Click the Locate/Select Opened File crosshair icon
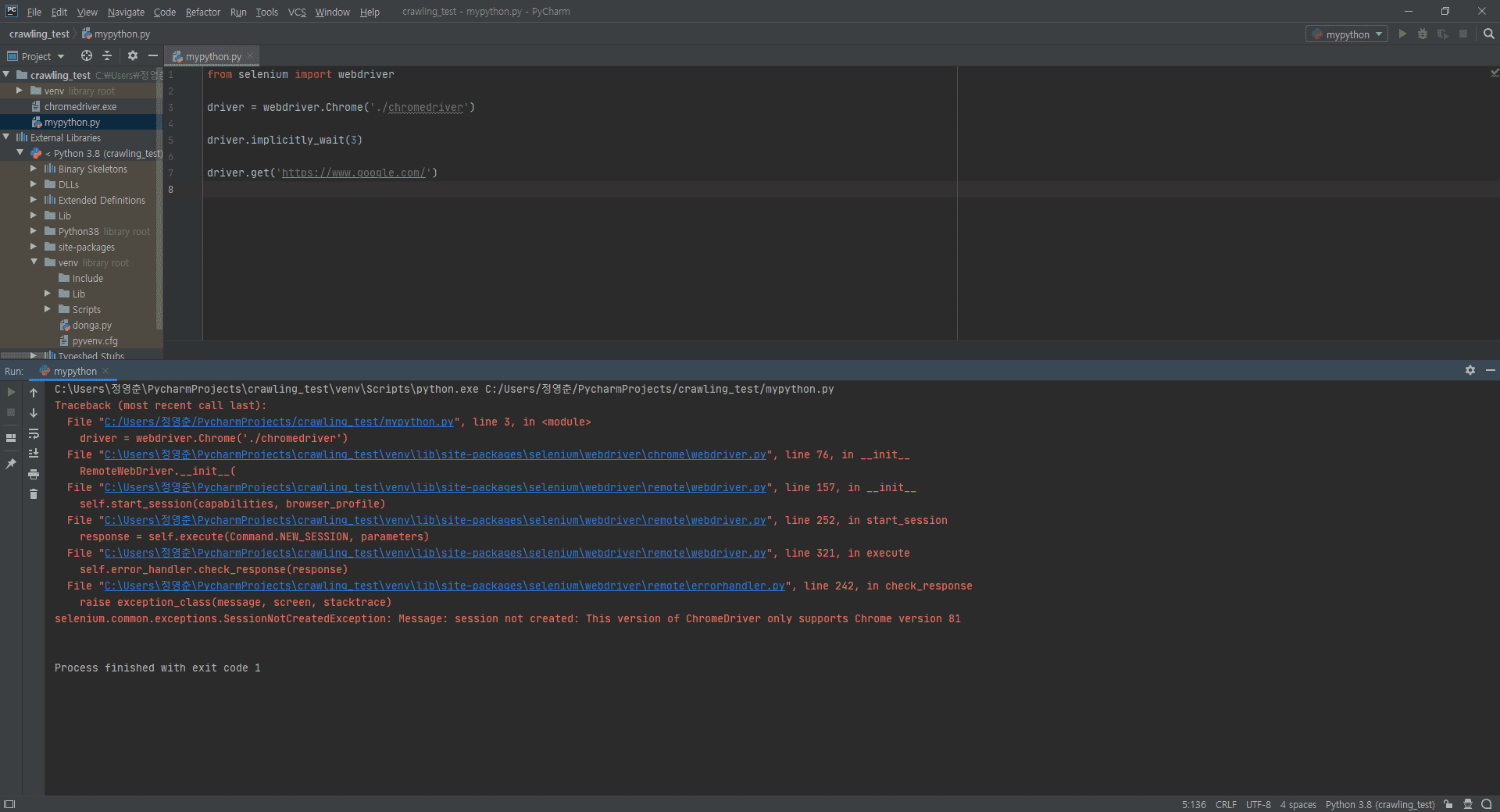 (x=87, y=56)
